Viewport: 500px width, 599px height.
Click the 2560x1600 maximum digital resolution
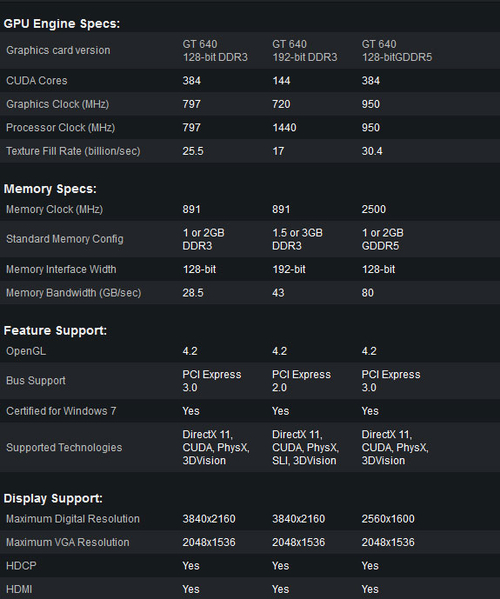(388, 519)
